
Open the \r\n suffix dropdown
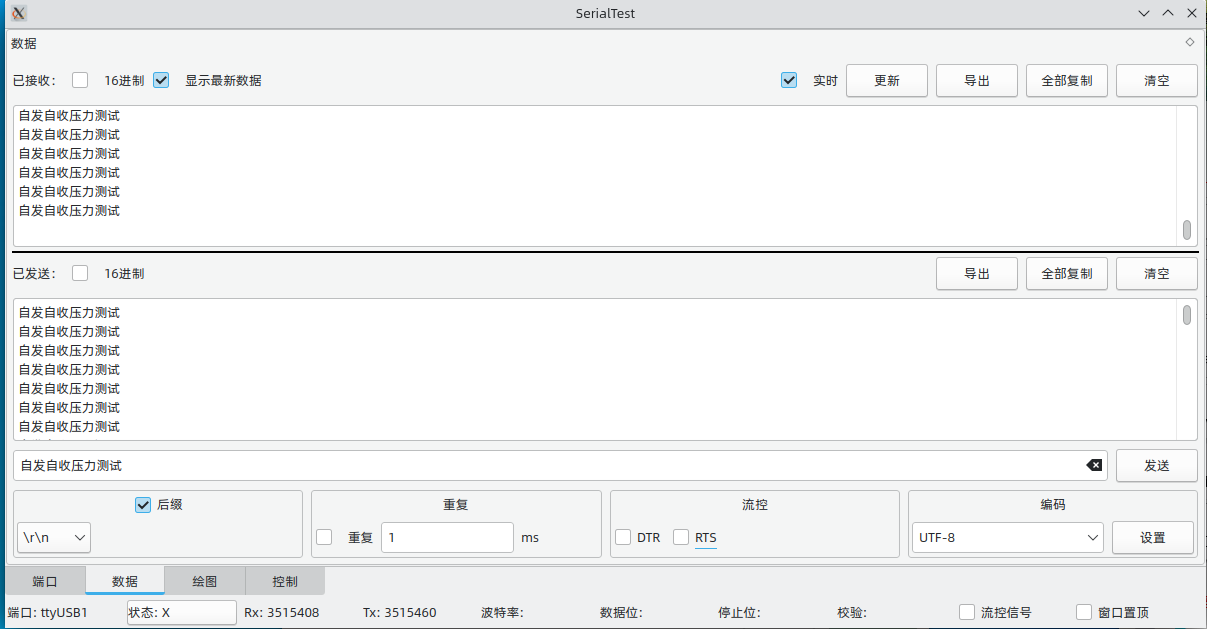[54, 537]
